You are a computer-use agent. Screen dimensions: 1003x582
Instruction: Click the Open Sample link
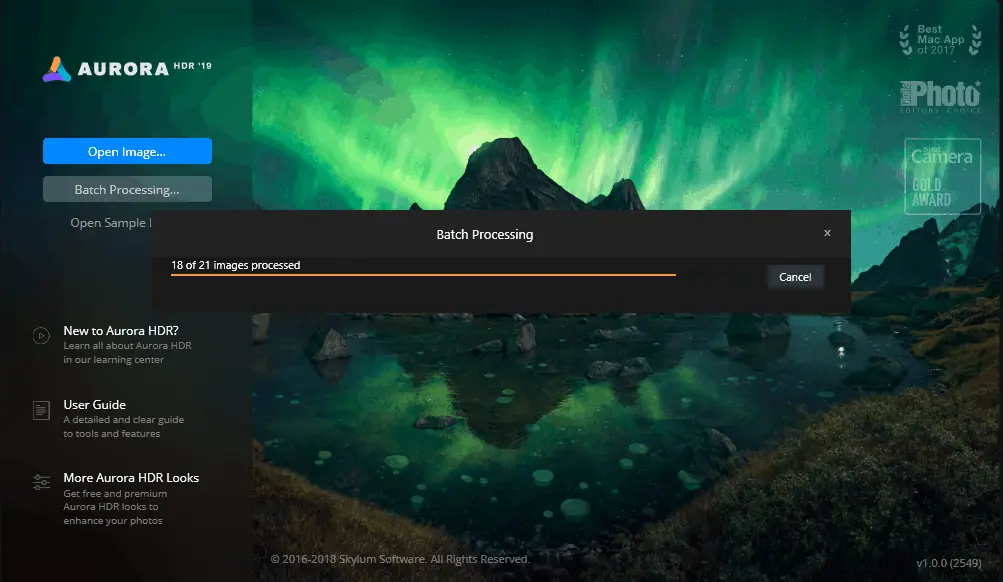tap(111, 223)
